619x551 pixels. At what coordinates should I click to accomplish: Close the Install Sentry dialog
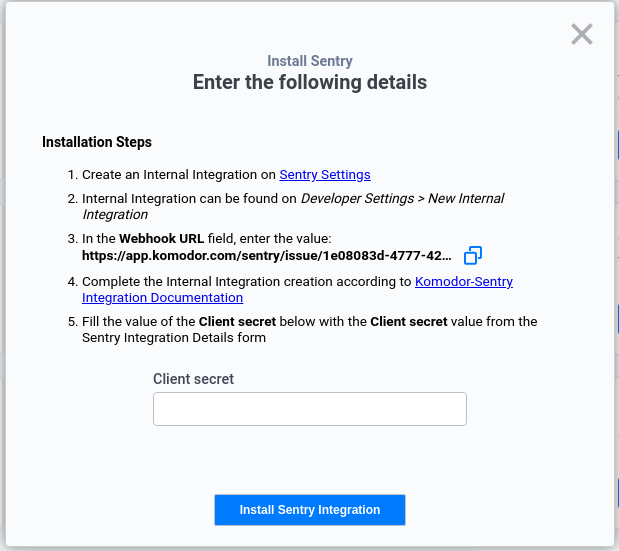pos(582,35)
